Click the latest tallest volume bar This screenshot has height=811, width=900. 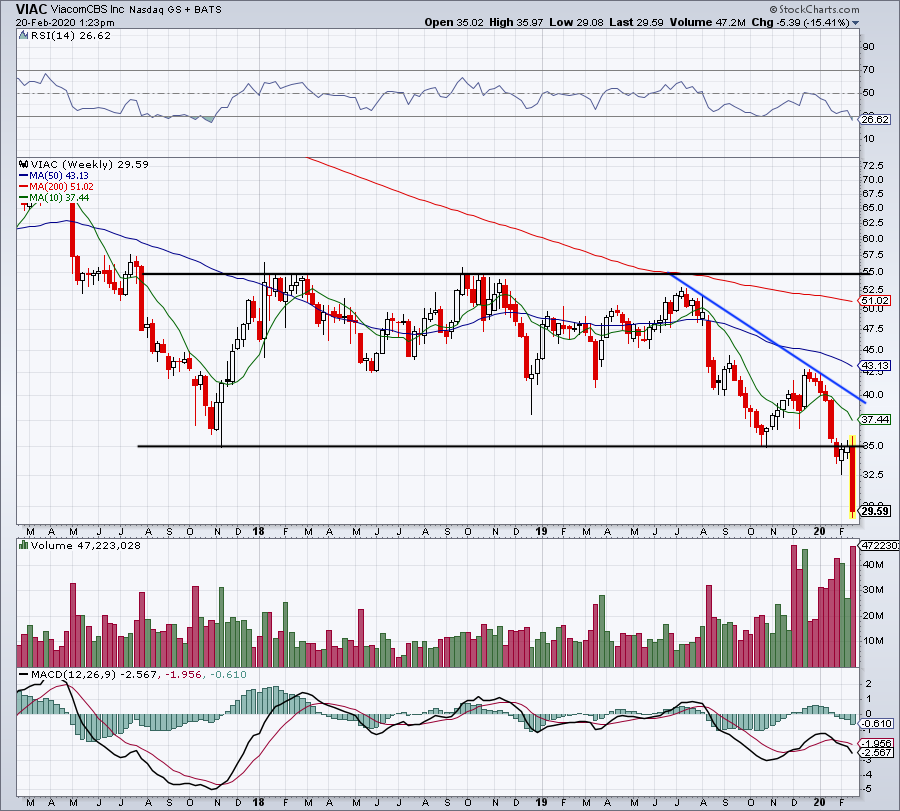[853, 607]
